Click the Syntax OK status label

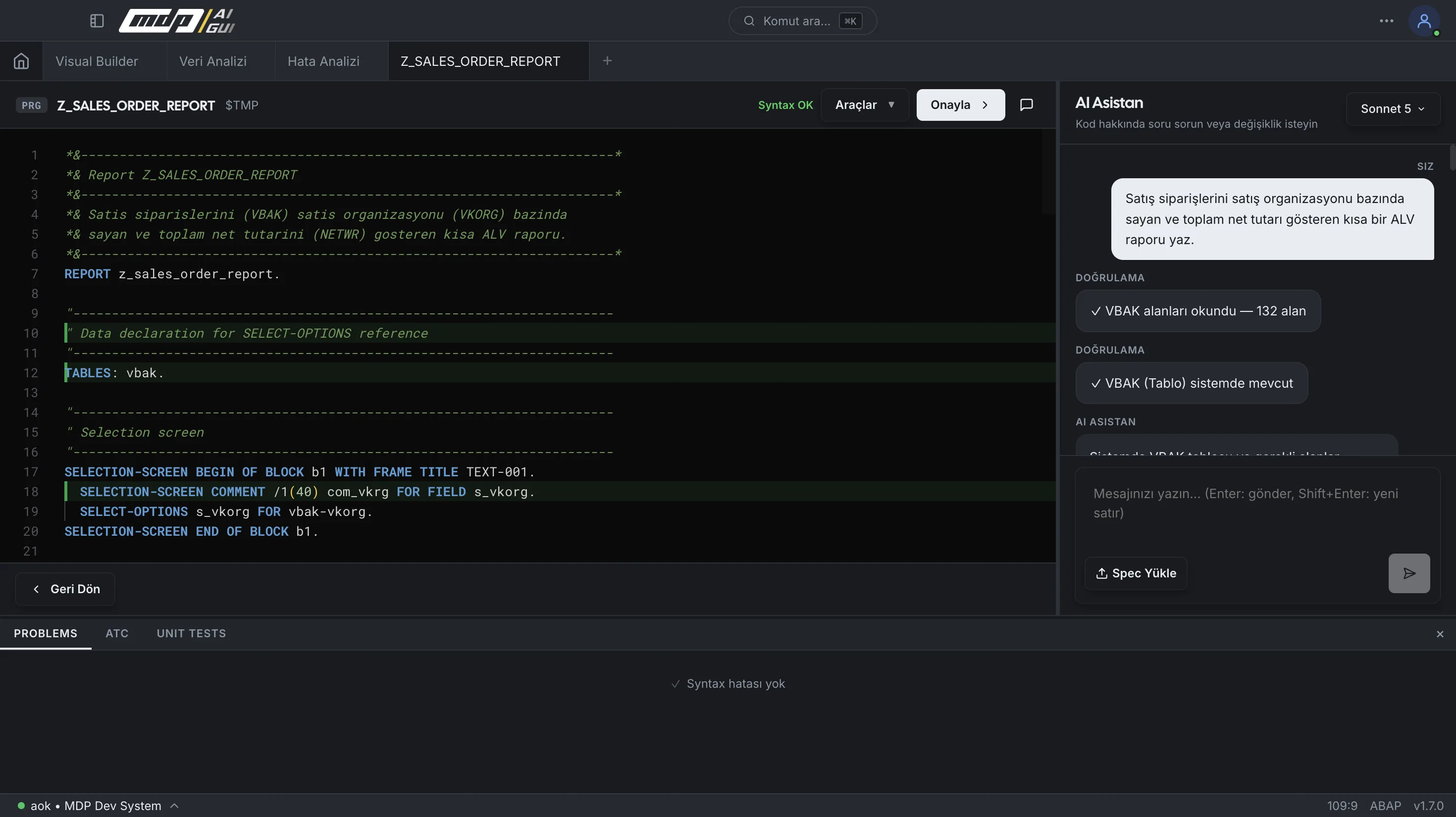[785, 105]
